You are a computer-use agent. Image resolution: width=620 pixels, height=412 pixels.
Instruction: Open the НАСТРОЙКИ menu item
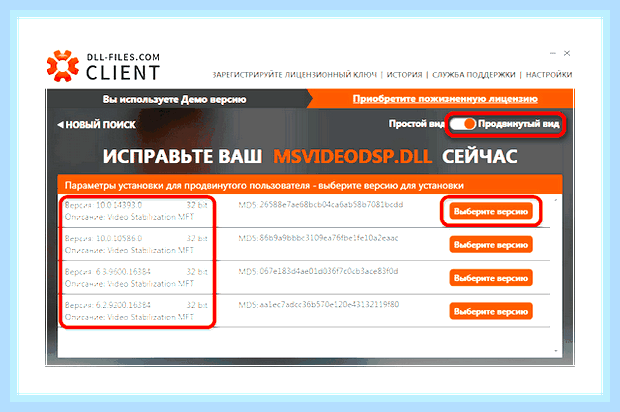(x=549, y=75)
